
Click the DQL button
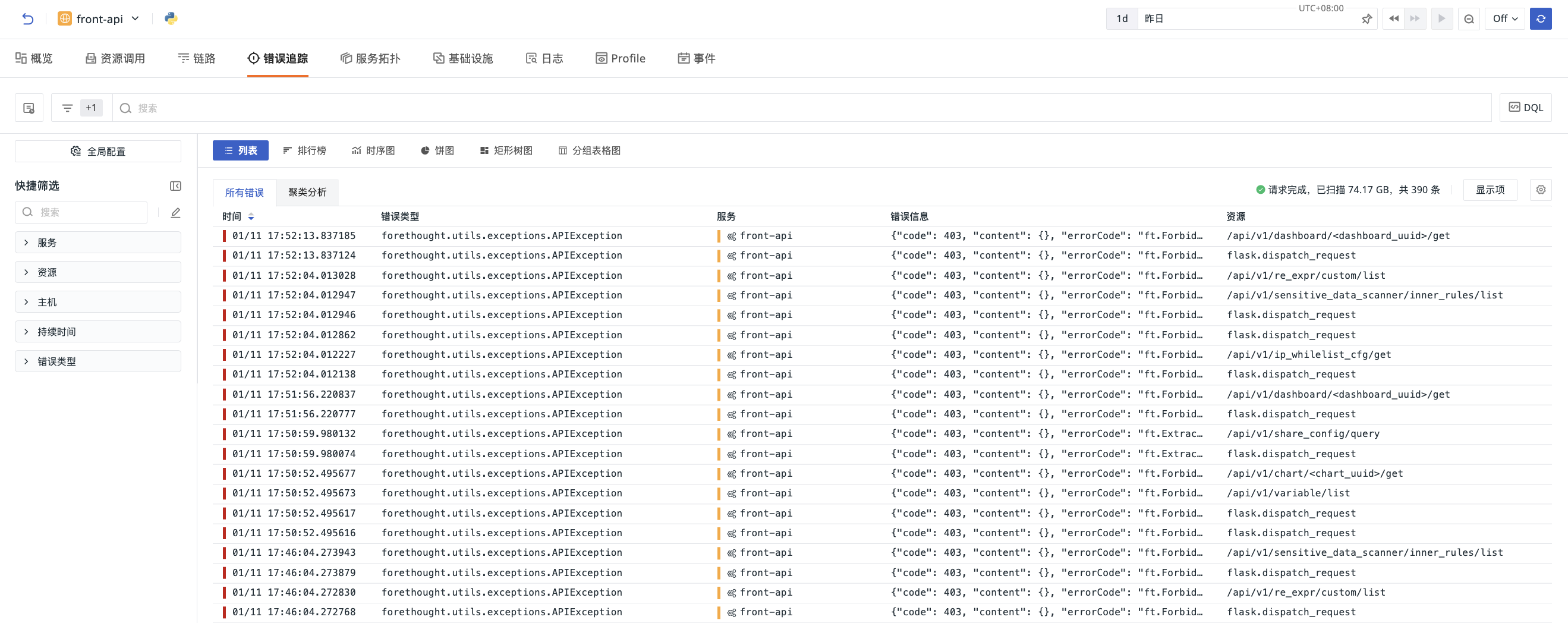click(1525, 108)
